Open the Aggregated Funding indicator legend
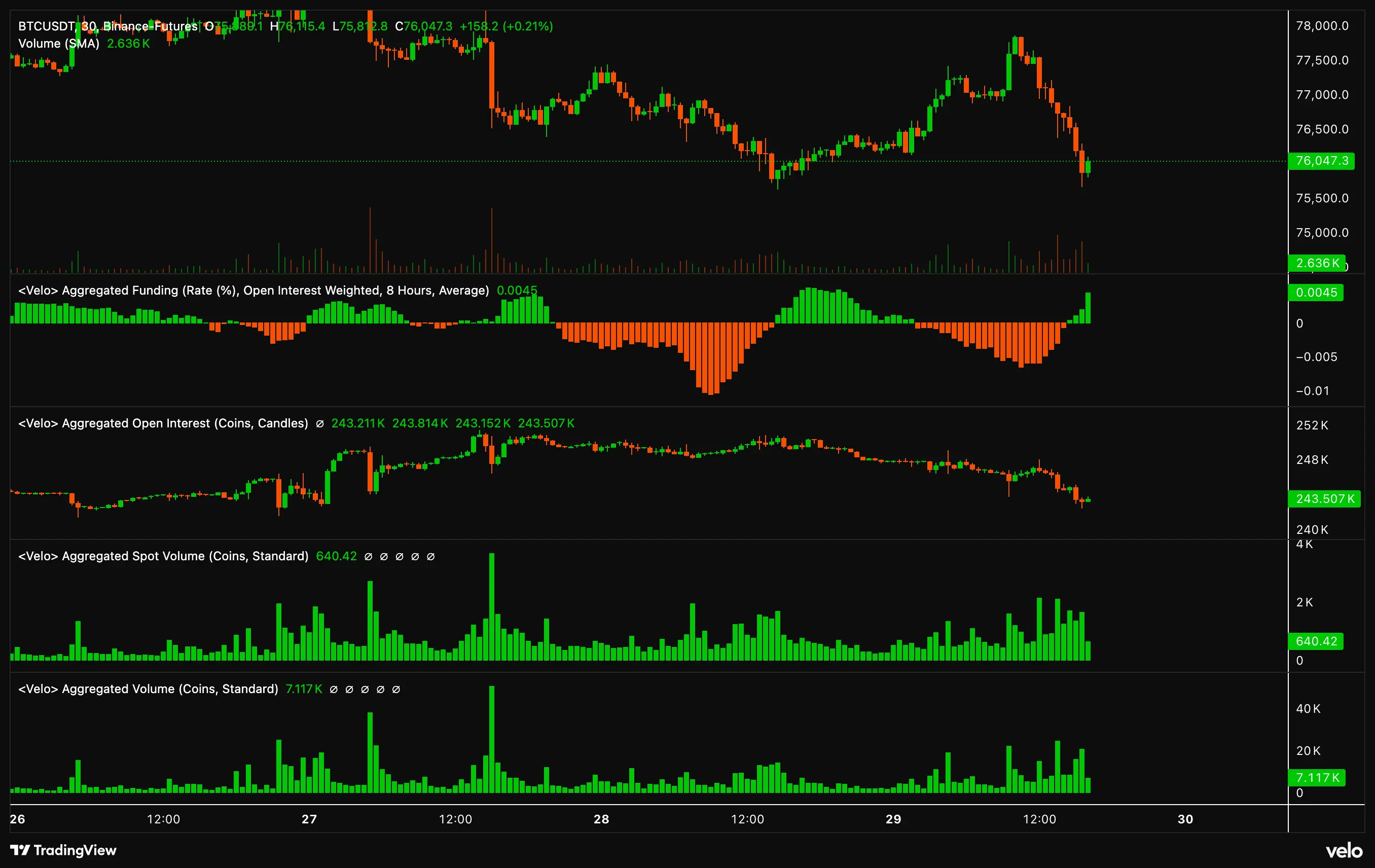Screen dimensions: 1375x868 coord(253,290)
